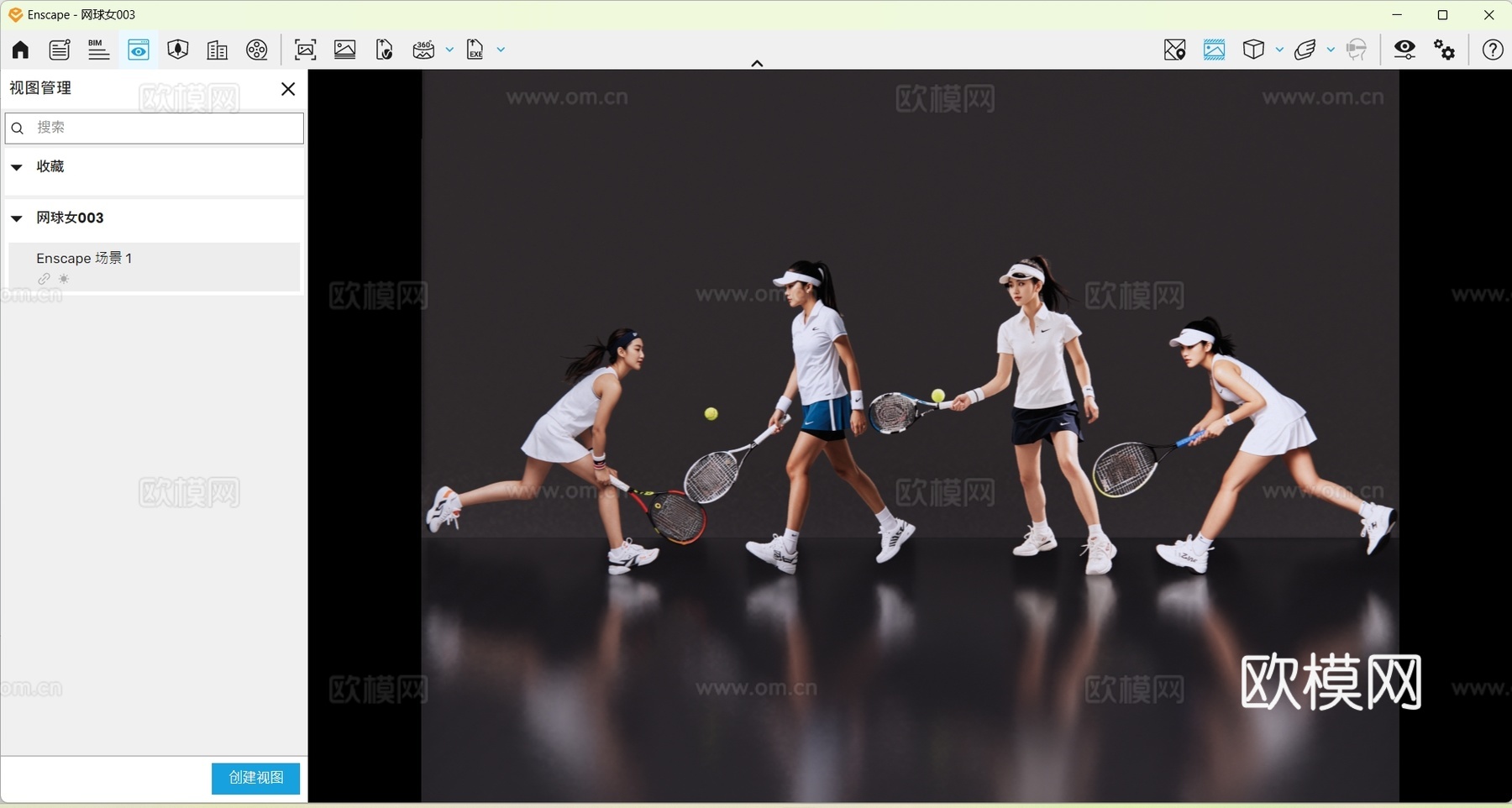Click the Home icon in the toolbar
1512x808 pixels.
(x=19, y=50)
